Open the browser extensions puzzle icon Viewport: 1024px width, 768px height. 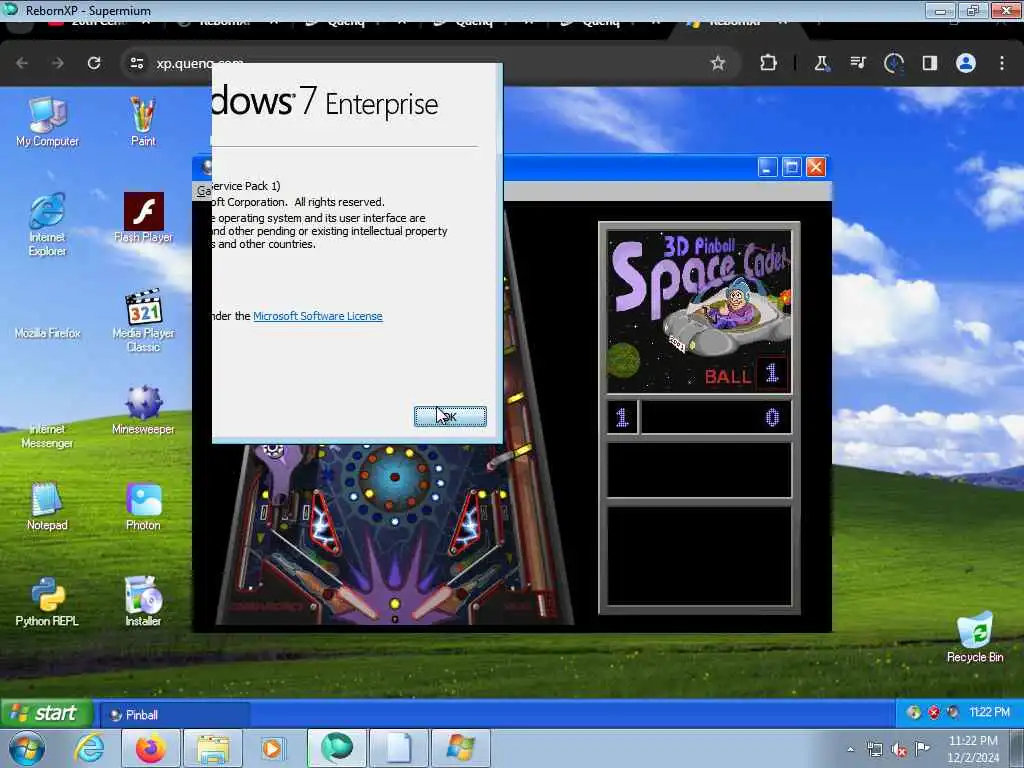click(769, 63)
